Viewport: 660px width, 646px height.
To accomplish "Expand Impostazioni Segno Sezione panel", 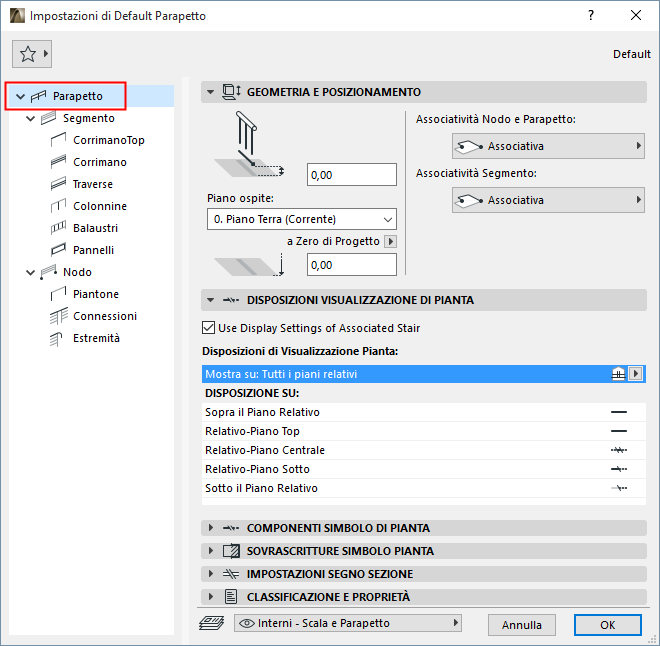I will [211, 574].
